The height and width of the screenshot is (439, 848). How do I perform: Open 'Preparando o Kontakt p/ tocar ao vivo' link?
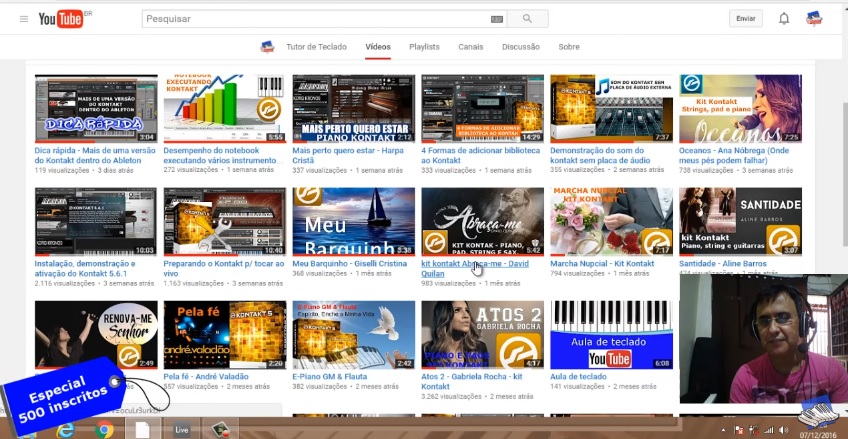pyautogui.click(x=223, y=269)
